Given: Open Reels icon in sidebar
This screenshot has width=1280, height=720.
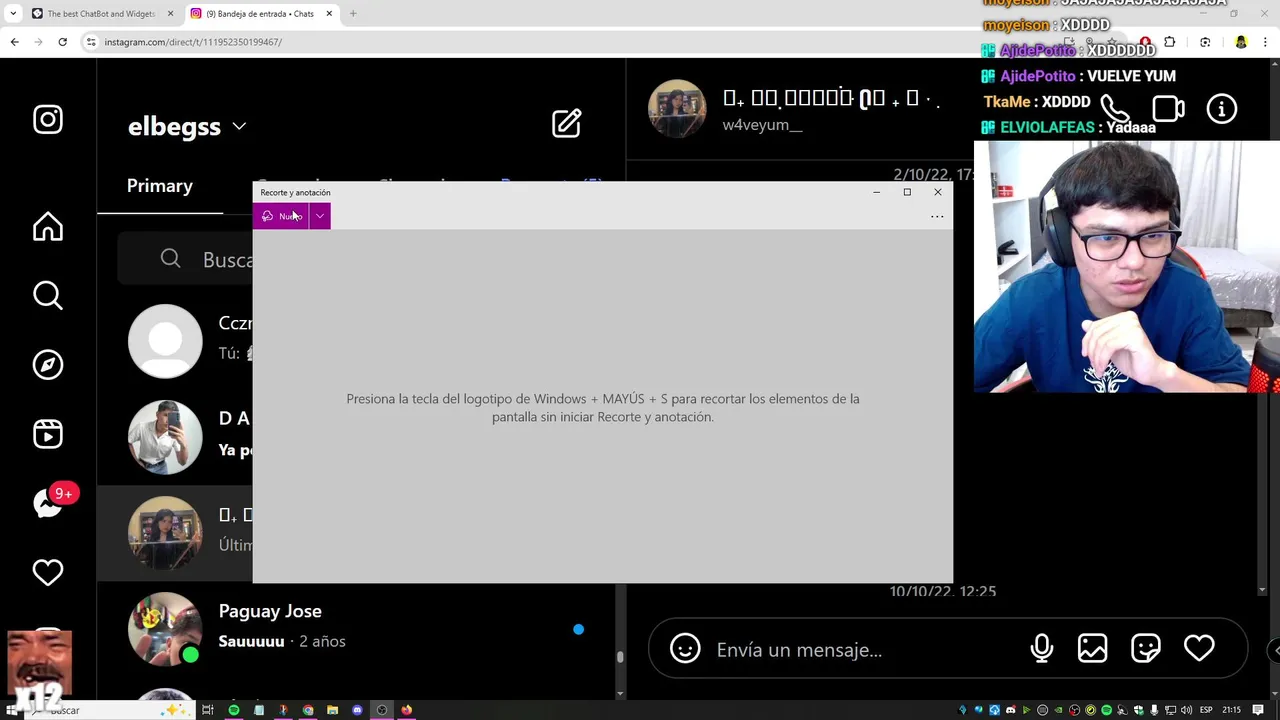Looking at the screenshot, I should tap(48, 434).
